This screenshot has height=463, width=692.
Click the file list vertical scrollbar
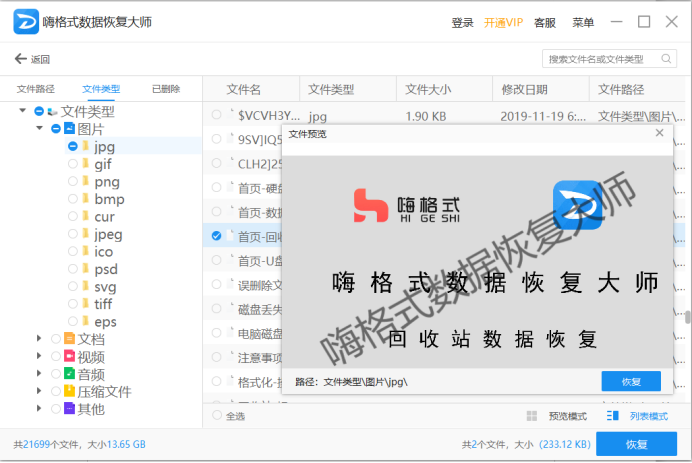coord(688,317)
